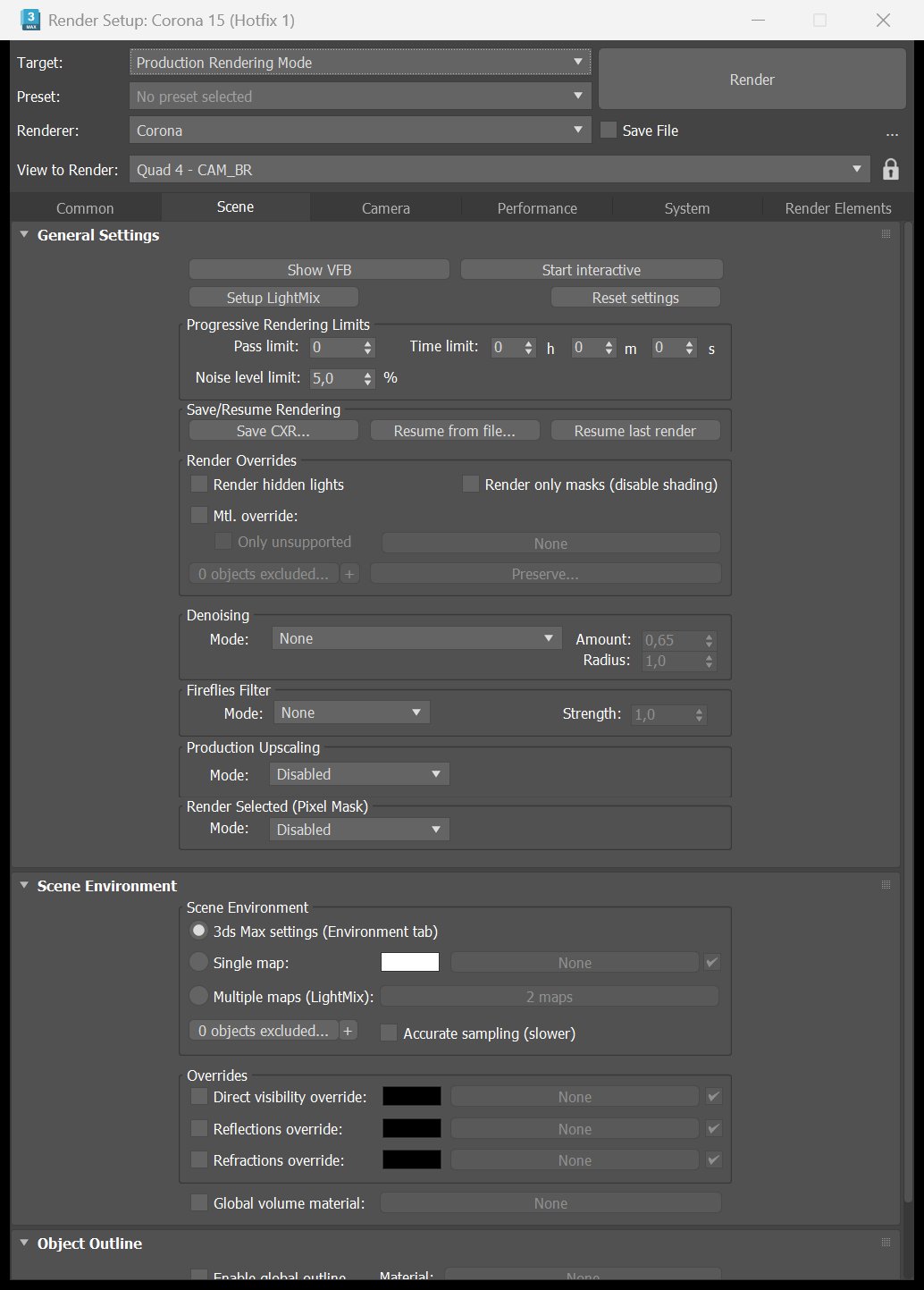The image size is (924, 1290).
Task: Click Reset settings button
Action: (635, 298)
